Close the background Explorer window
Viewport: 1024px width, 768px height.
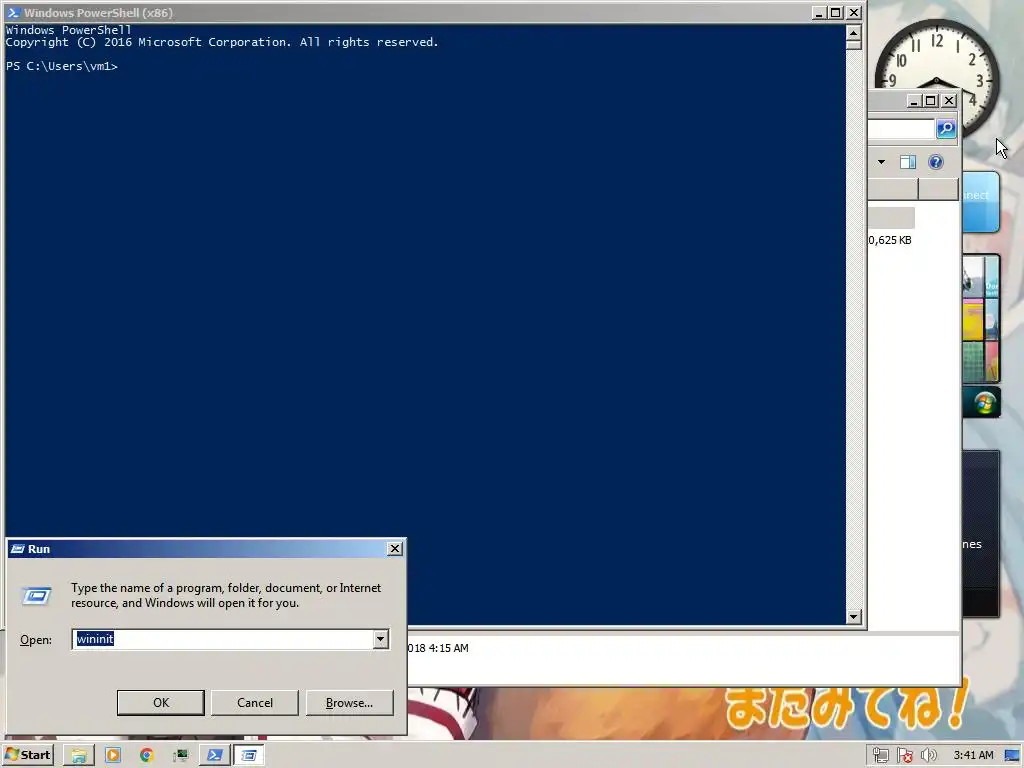point(949,101)
